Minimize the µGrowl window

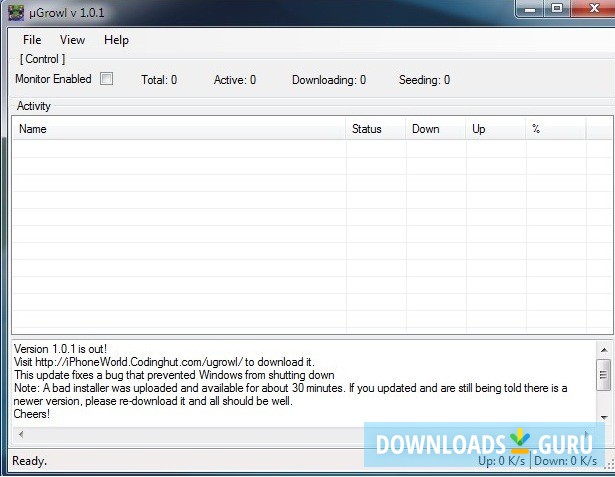click(x=530, y=9)
